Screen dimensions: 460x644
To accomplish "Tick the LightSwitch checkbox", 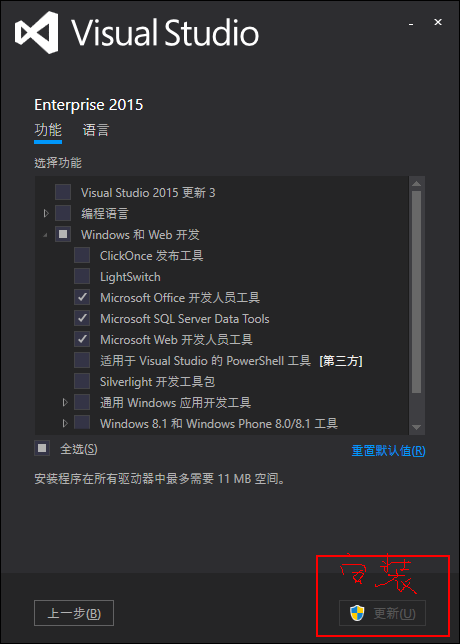I will [x=82, y=276].
